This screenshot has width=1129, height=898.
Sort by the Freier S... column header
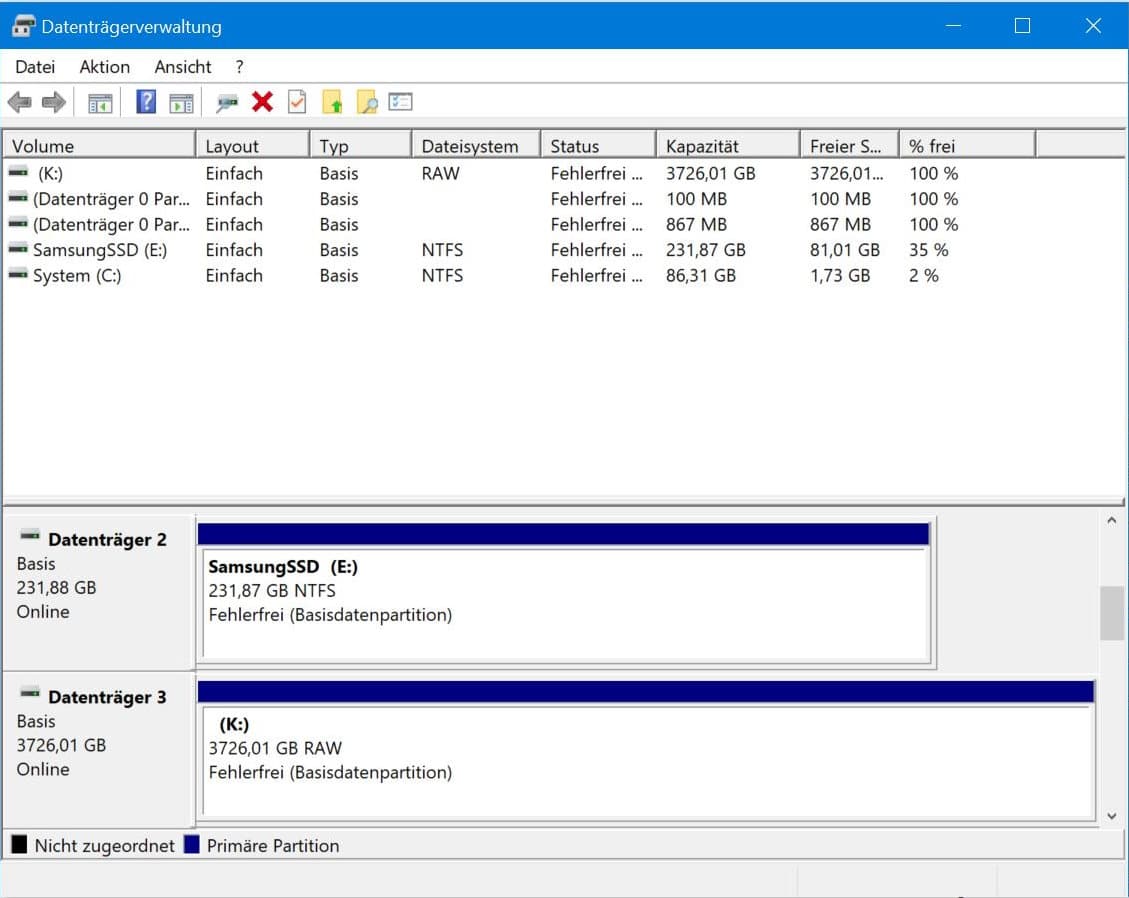pyautogui.click(x=850, y=146)
